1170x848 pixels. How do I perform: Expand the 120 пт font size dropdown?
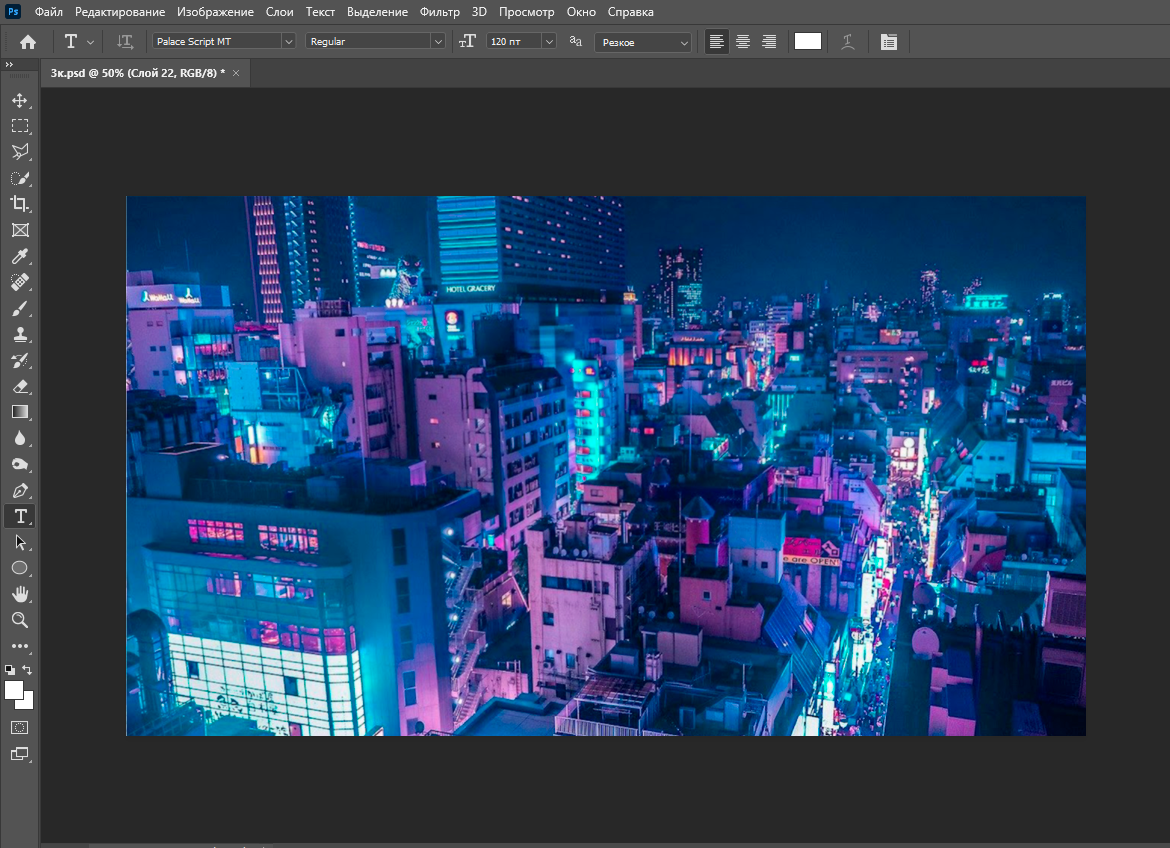pos(548,42)
